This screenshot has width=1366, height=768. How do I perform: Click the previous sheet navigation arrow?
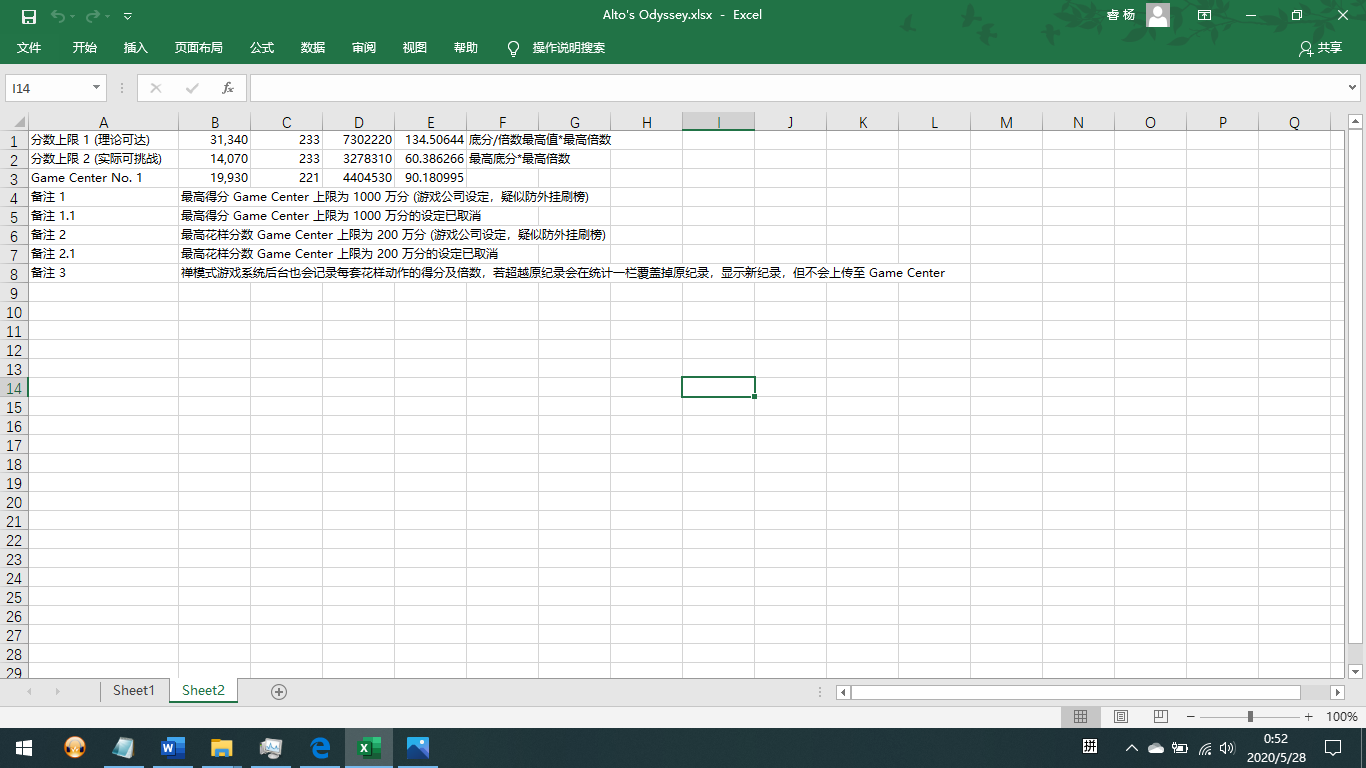click(29, 692)
